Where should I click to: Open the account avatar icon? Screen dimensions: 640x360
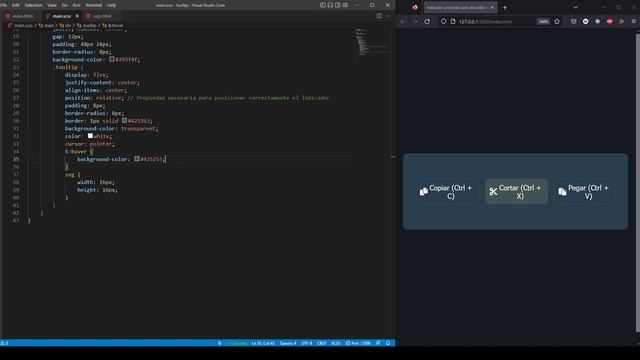click(586, 22)
